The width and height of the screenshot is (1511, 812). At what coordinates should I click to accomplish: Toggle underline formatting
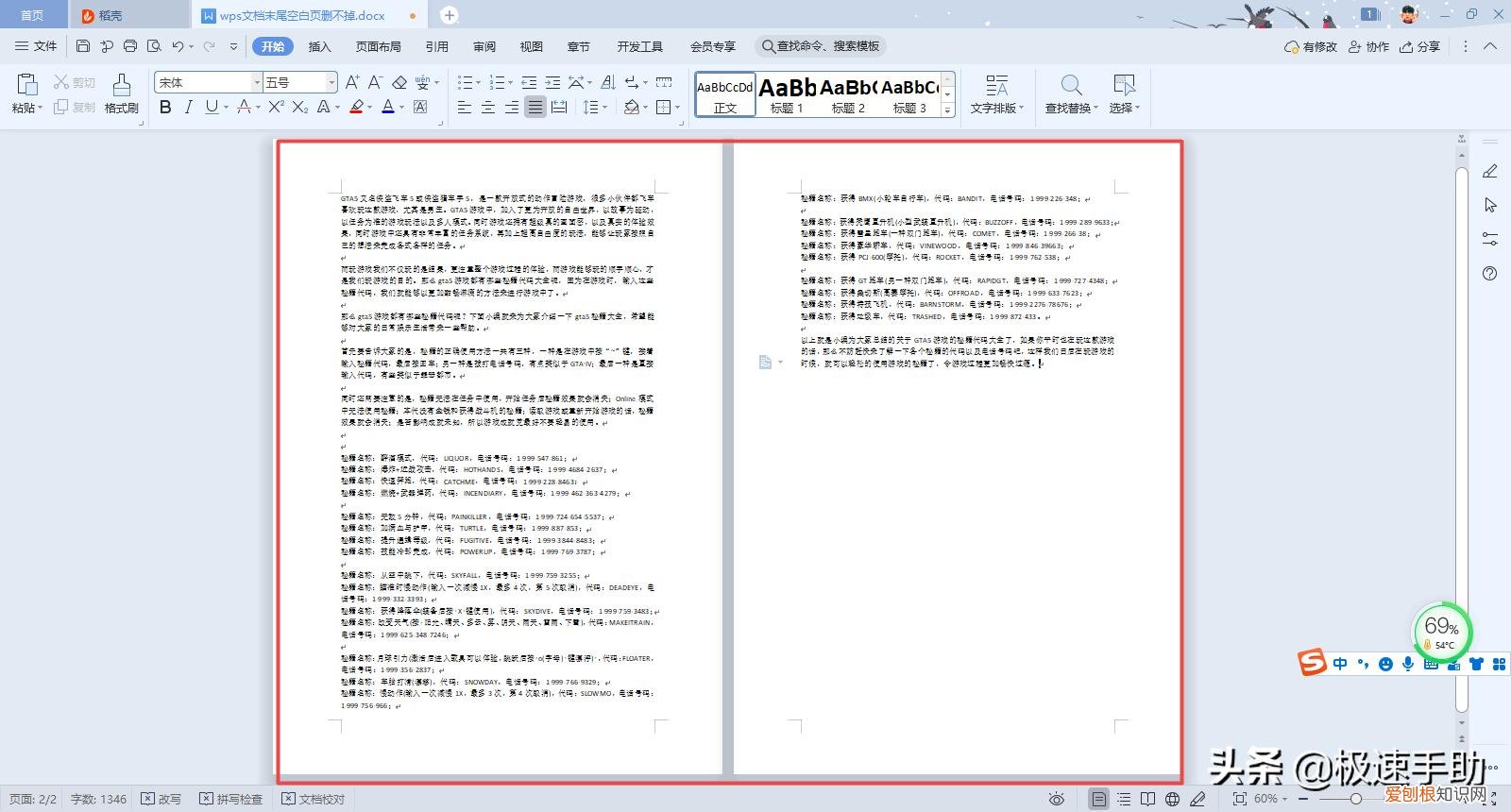(212, 107)
